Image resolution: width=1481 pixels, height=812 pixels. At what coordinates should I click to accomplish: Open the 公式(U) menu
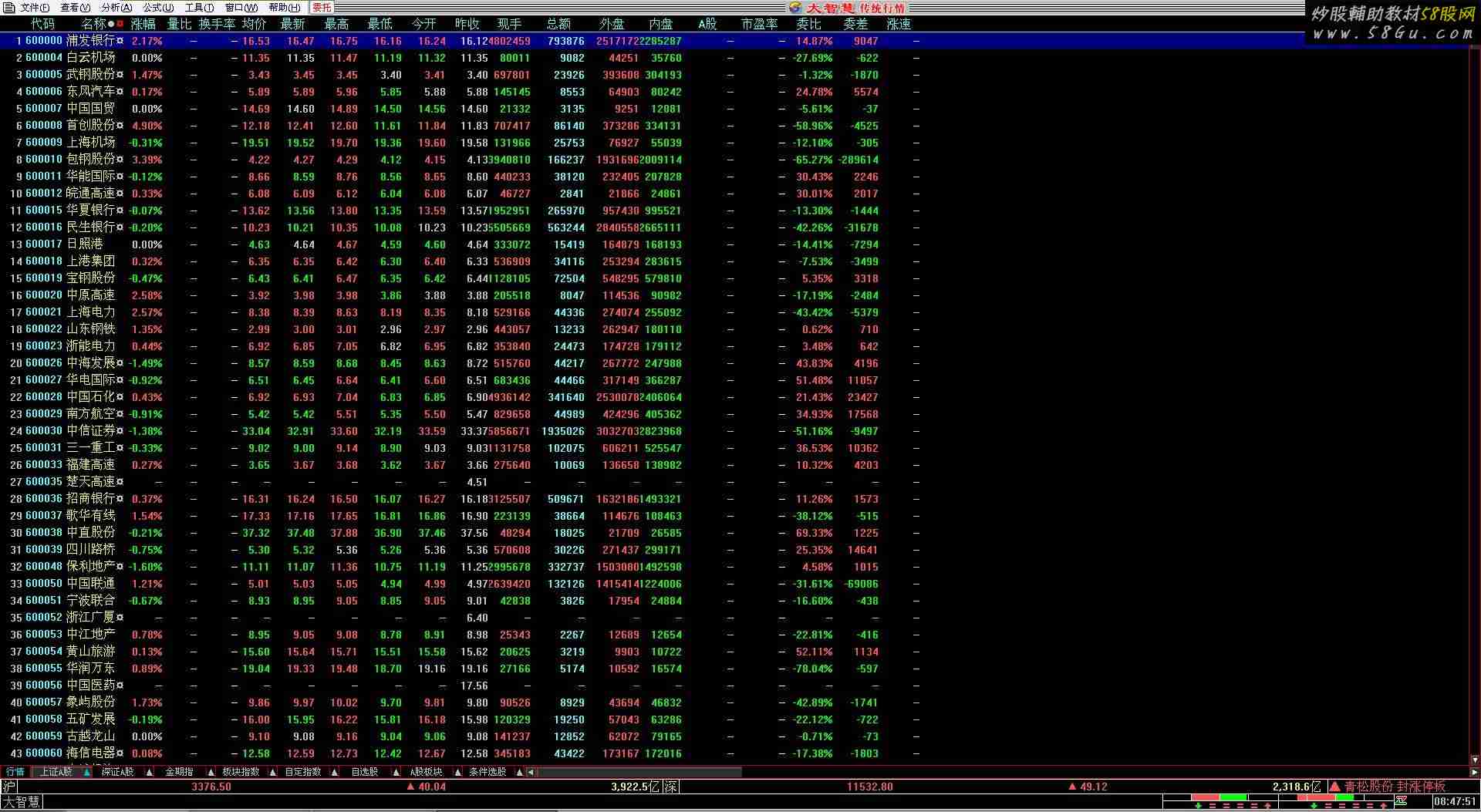[158, 8]
